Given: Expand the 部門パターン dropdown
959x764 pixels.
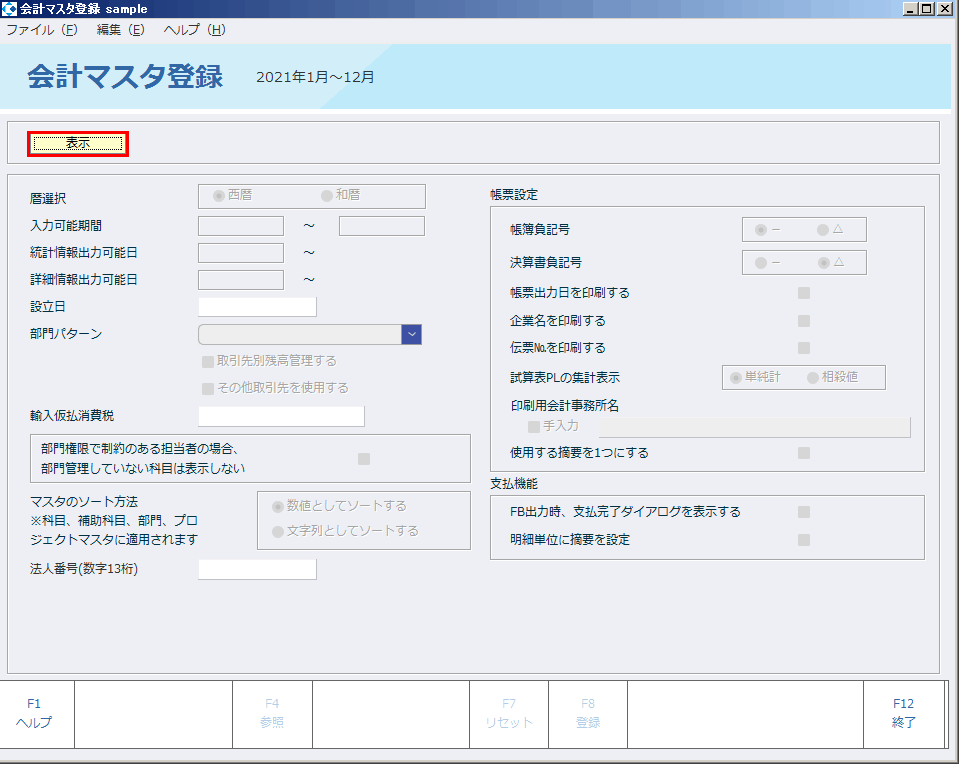Looking at the screenshot, I should coord(412,335).
